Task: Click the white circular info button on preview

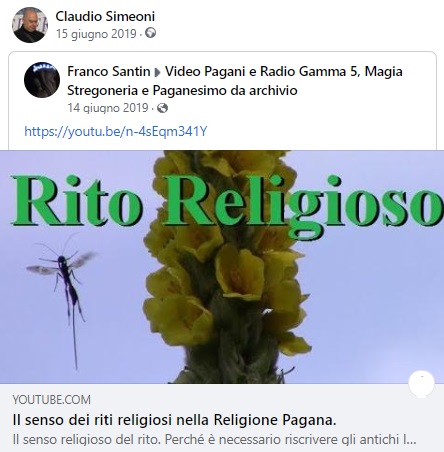Action: pyautogui.click(x=421, y=383)
